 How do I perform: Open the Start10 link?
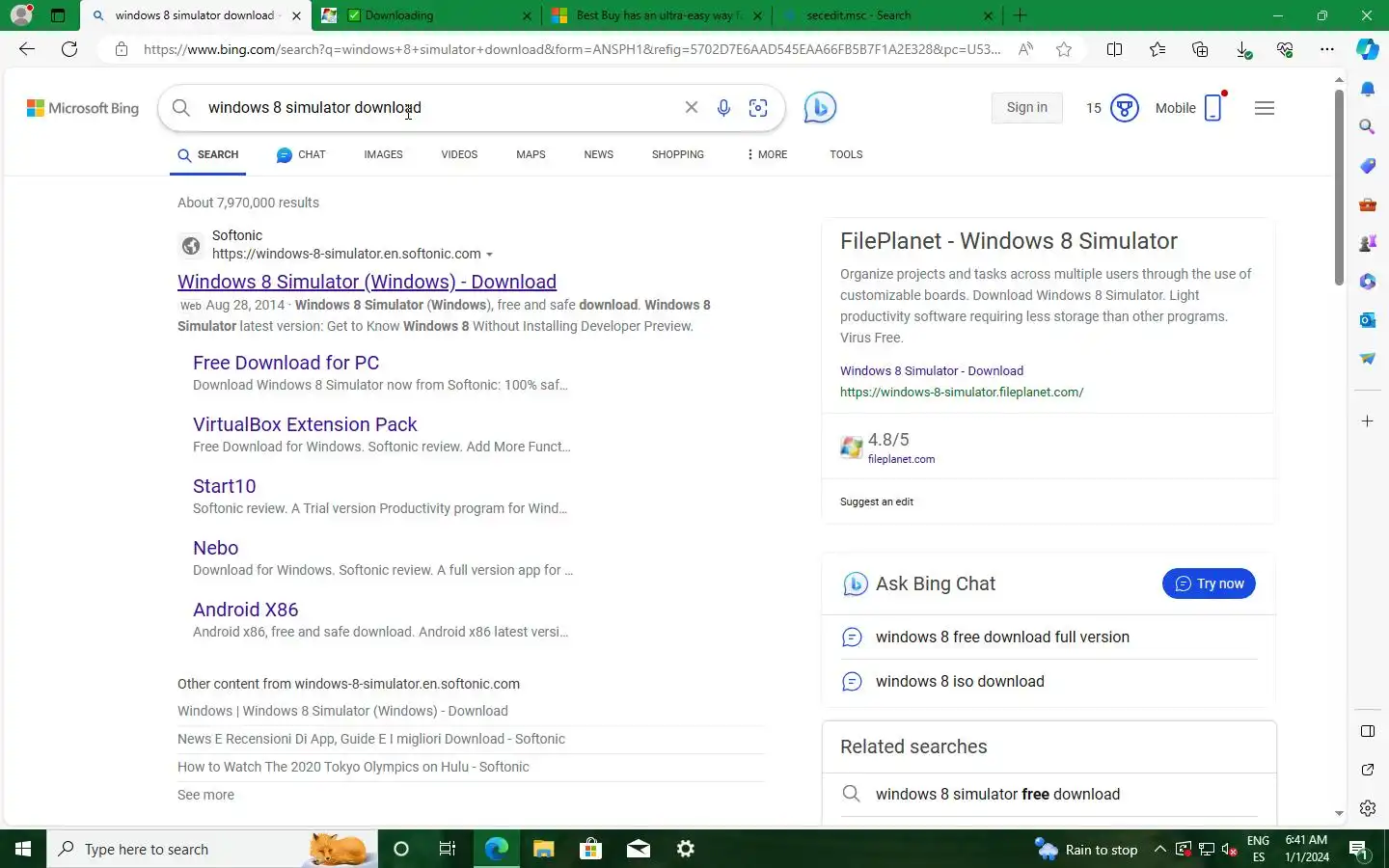(x=224, y=486)
